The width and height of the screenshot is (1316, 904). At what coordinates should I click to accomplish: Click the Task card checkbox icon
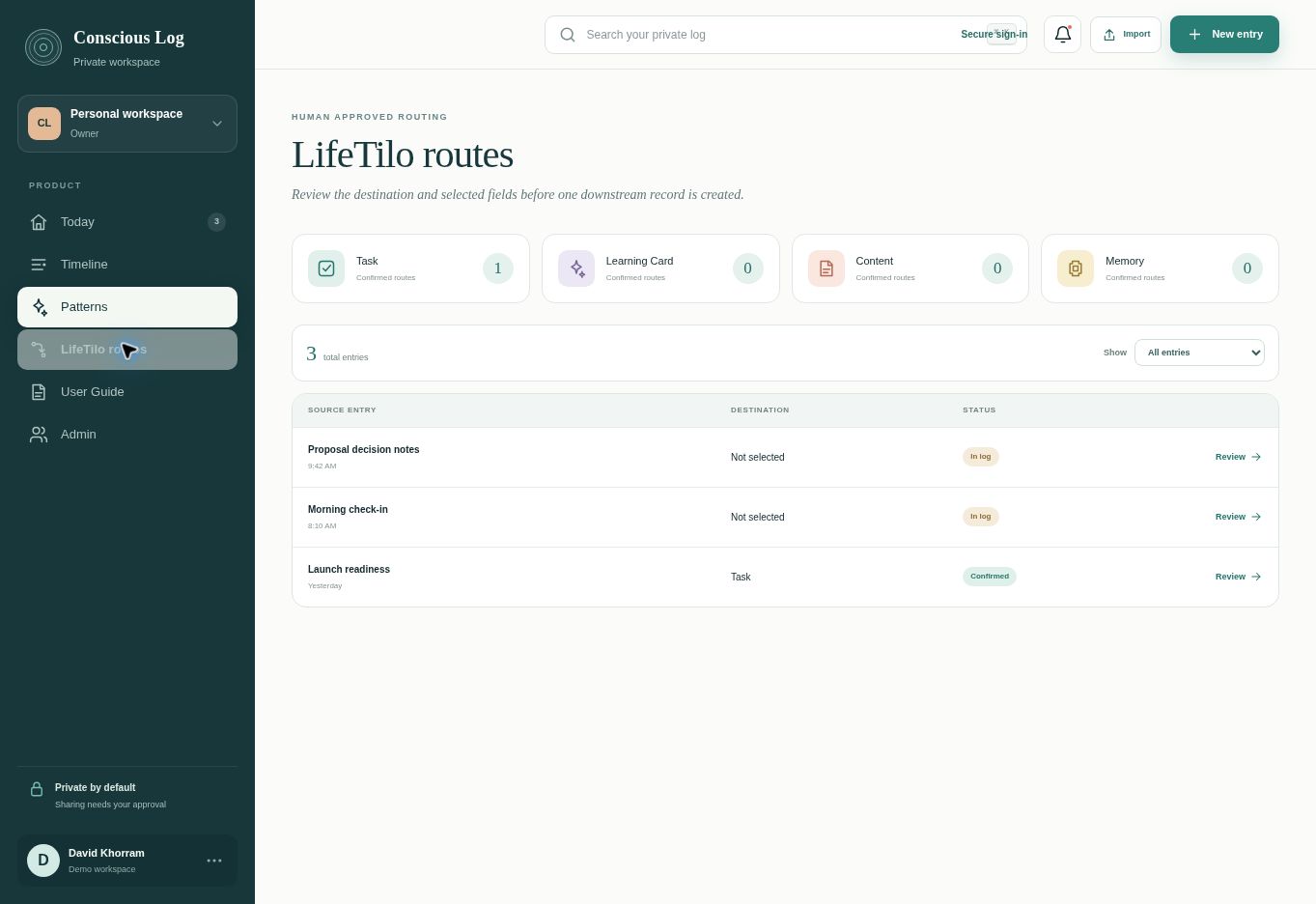click(326, 268)
